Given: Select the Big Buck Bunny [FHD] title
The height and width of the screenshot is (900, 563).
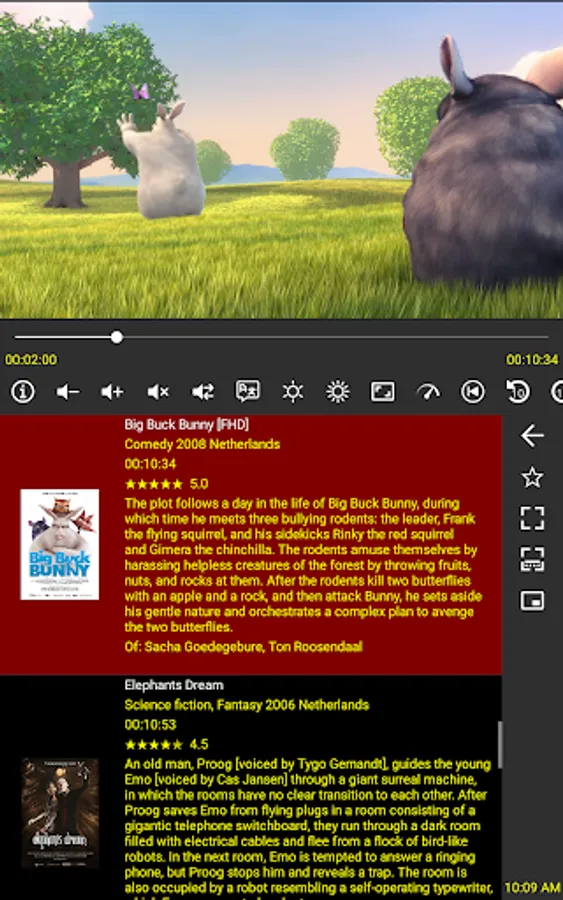Looking at the screenshot, I should 187,425.
